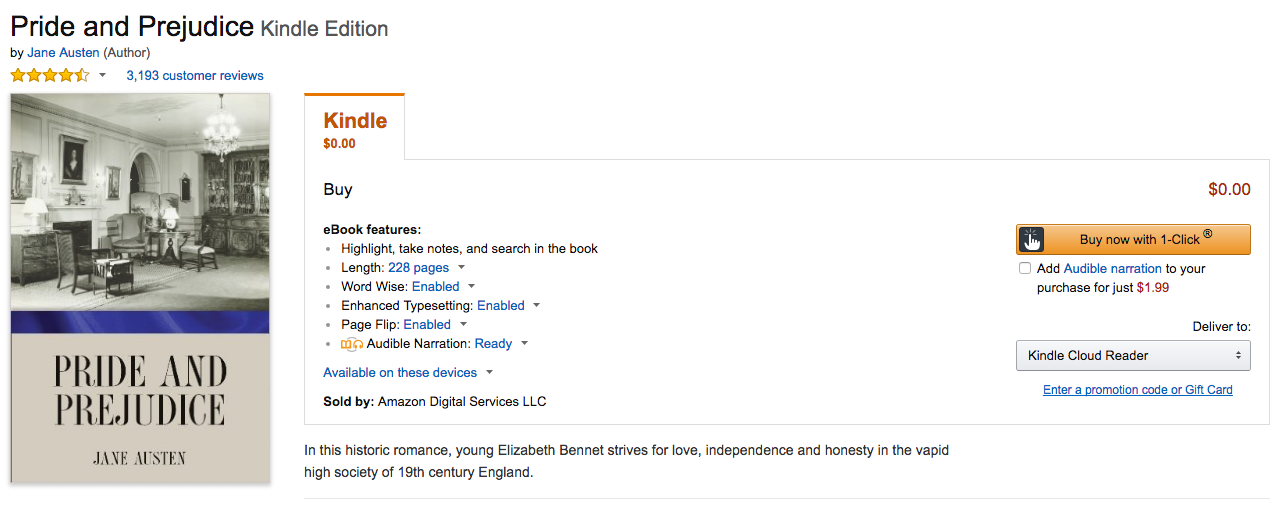
Task: Tick the Add Audible narration checkbox
Action: click(1025, 268)
